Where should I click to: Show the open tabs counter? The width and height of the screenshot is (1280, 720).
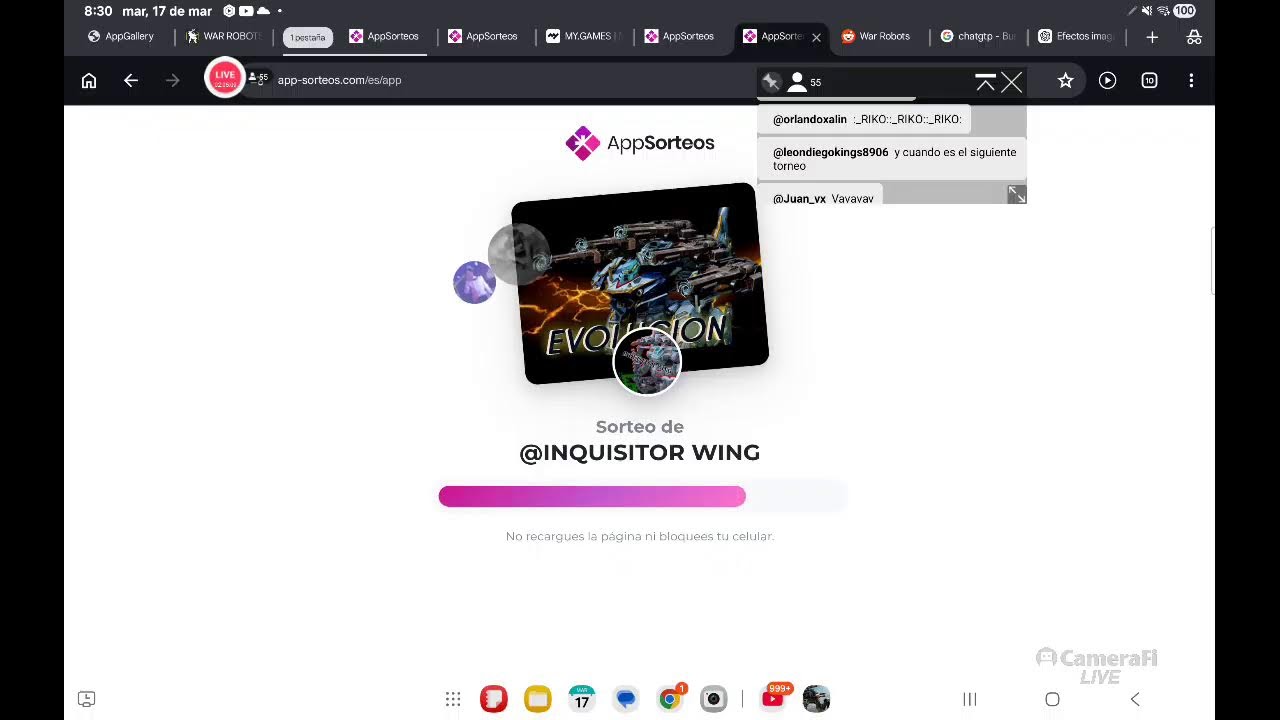point(1149,81)
